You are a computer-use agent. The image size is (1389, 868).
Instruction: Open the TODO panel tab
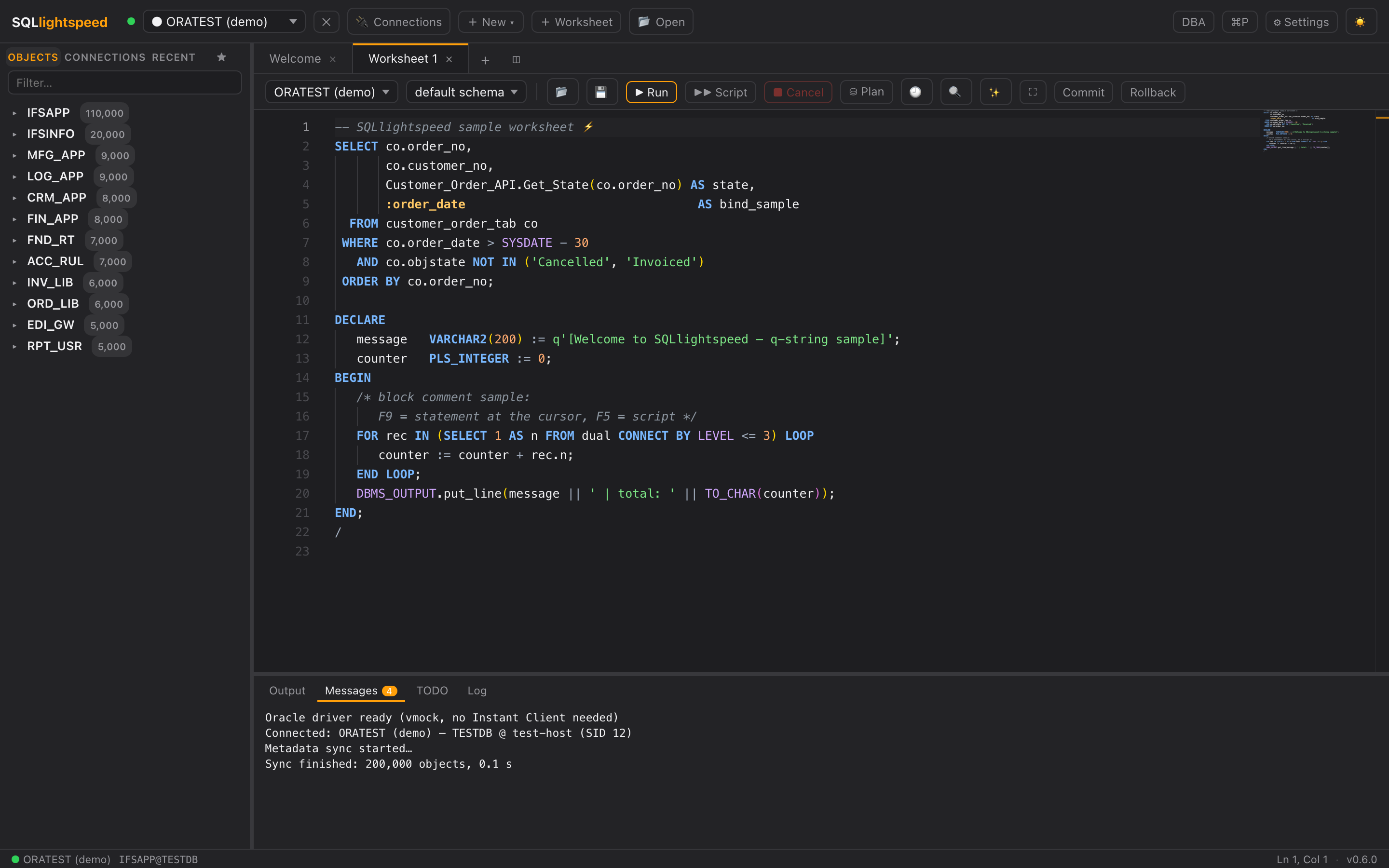(432, 690)
